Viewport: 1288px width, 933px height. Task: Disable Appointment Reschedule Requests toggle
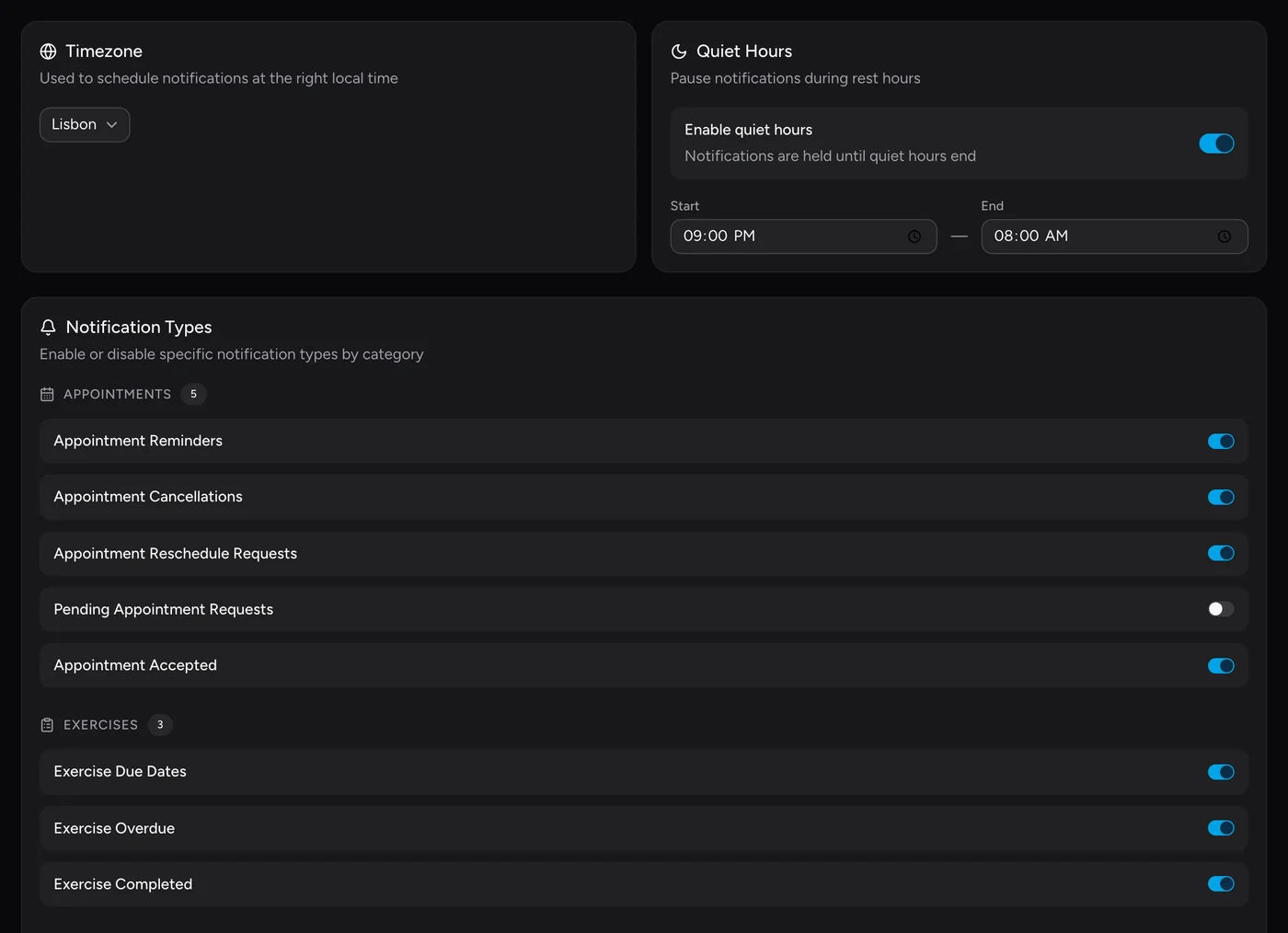[x=1221, y=553]
